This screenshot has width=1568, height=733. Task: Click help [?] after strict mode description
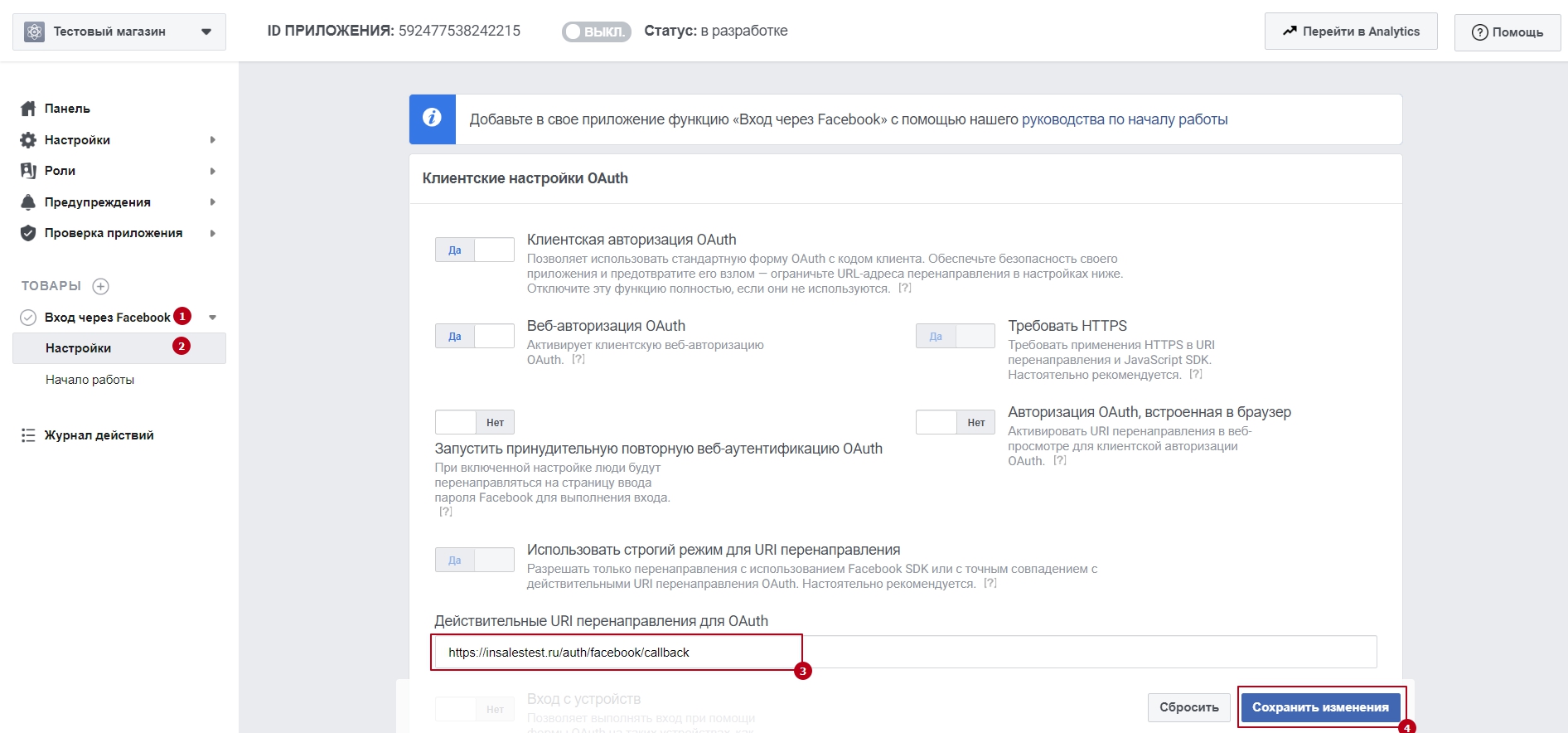[990, 583]
